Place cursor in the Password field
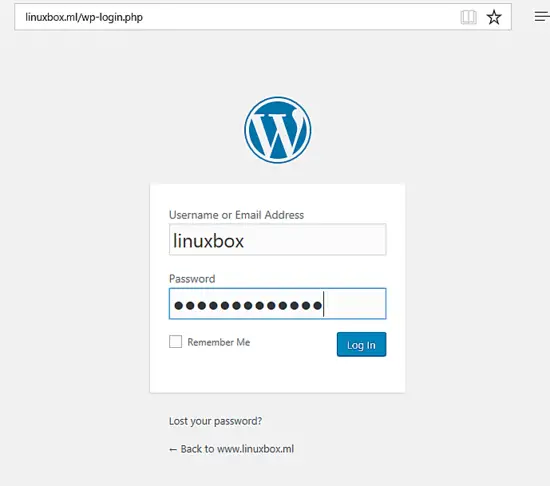Image resolution: width=550 pixels, height=486 pixels. coord(277,304)
